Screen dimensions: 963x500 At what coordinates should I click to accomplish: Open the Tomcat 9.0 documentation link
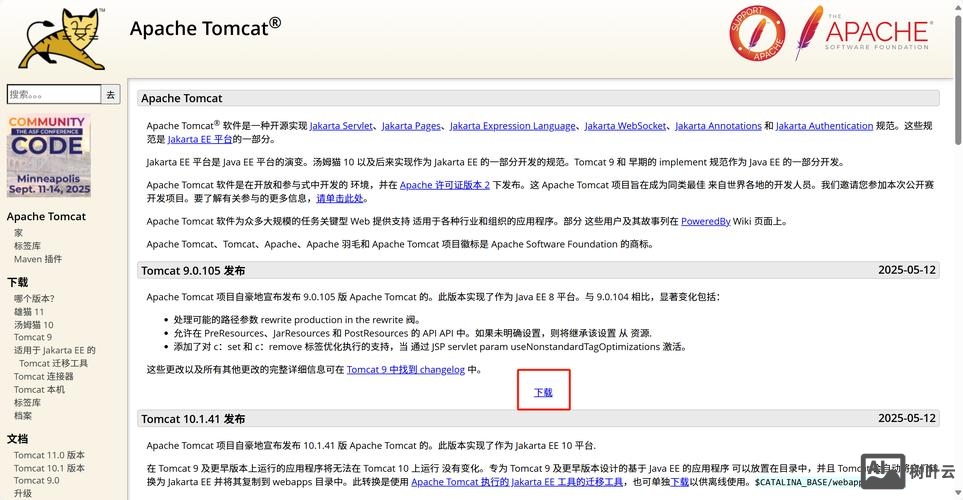[x=37, y=480]
